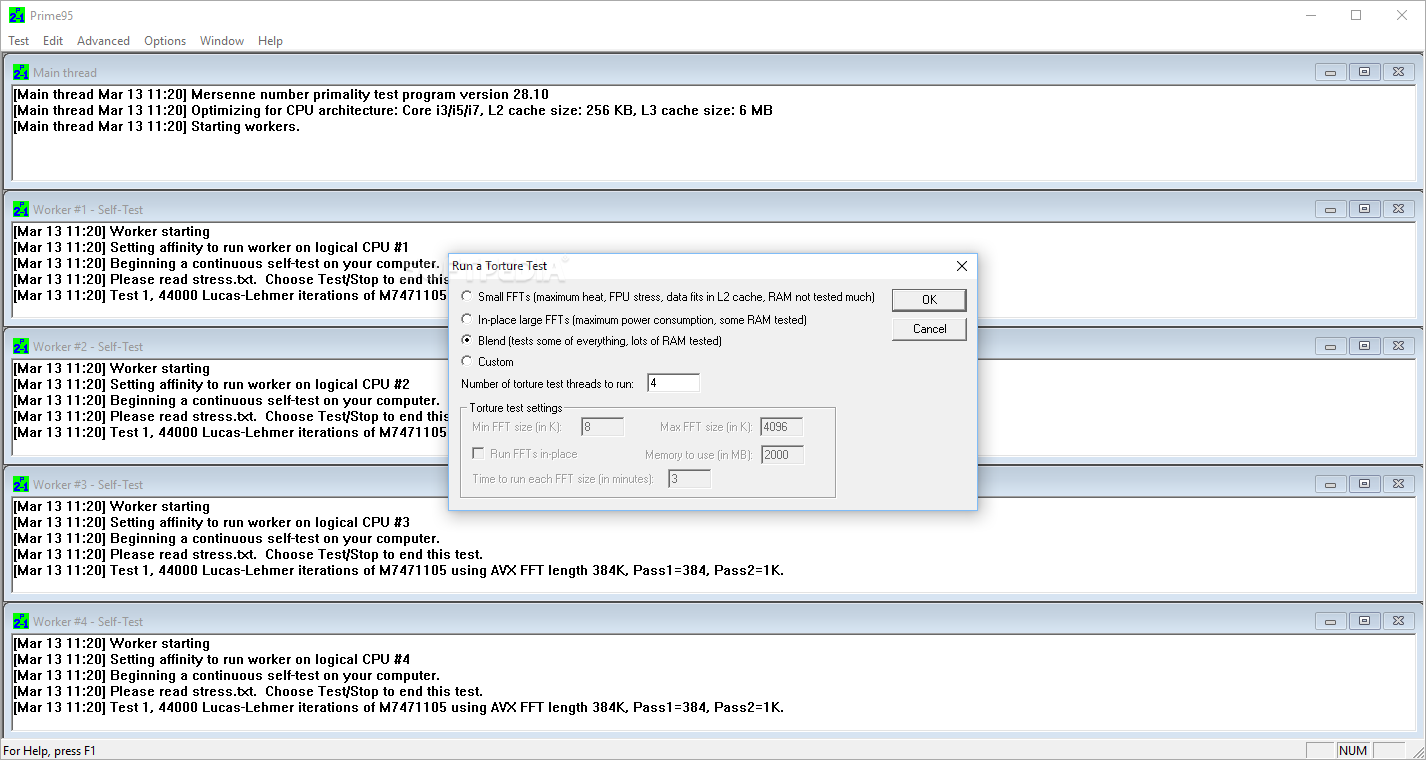Minimize the Worker #1 child window
The height and width of the screenshot is (760, 1426).
point(1330,209)
